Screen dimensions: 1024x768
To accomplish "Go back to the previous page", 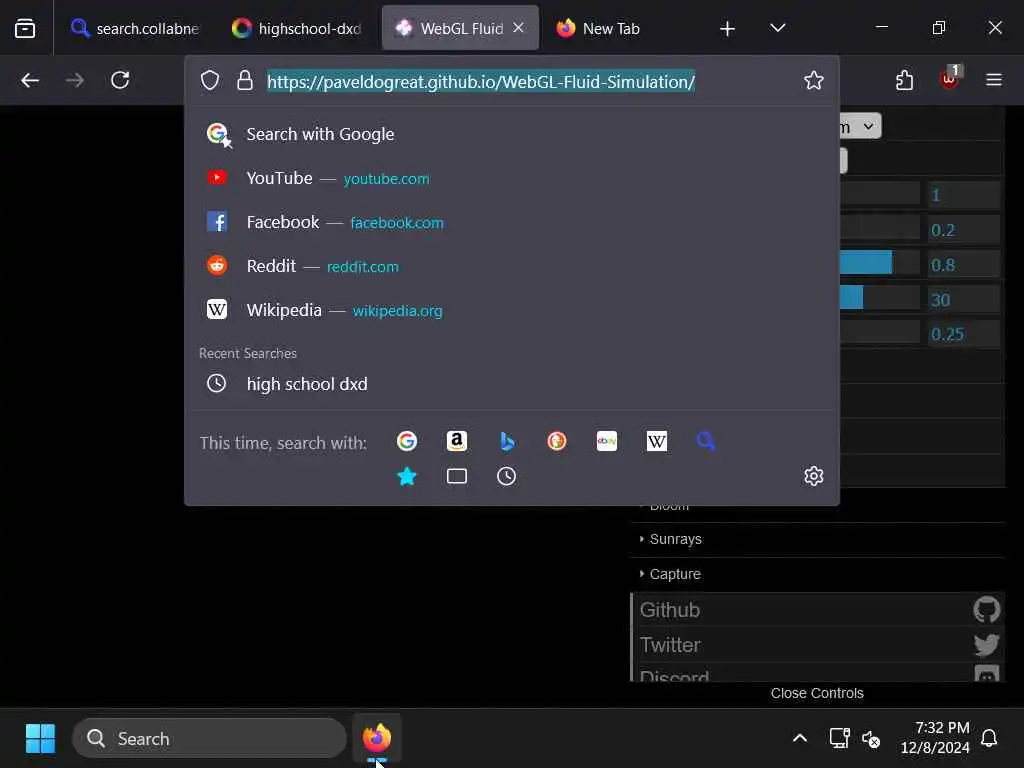I will pyautogui.click(x=30, y=80).
